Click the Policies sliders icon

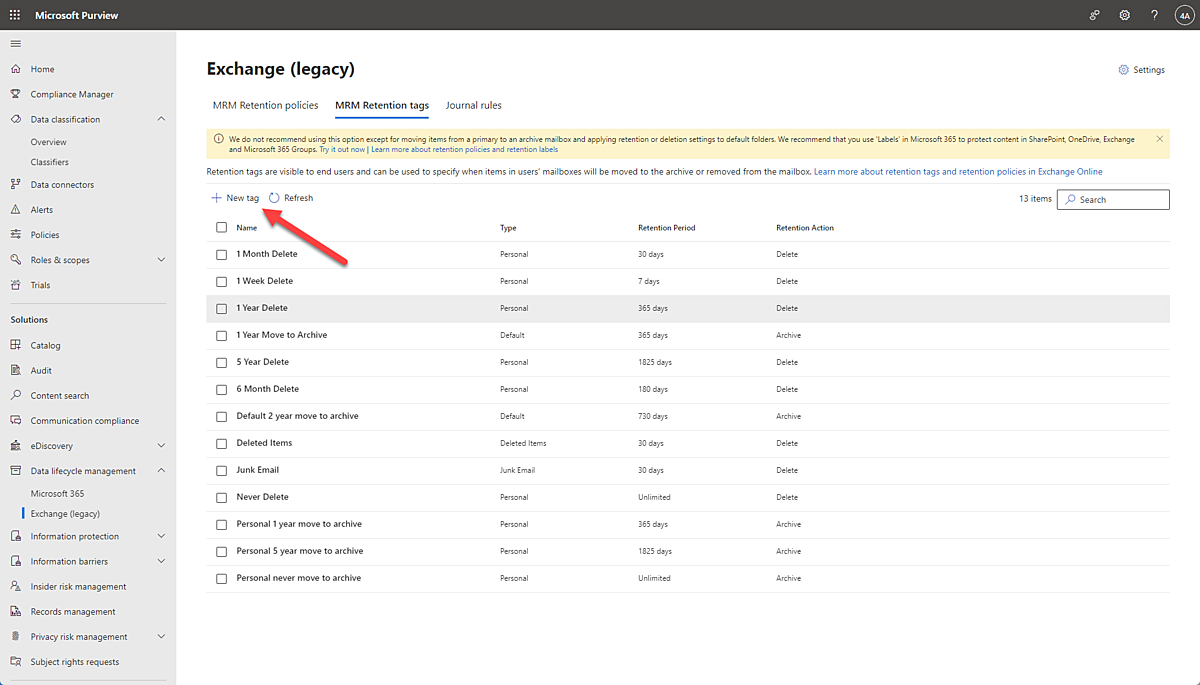(15, 235)
